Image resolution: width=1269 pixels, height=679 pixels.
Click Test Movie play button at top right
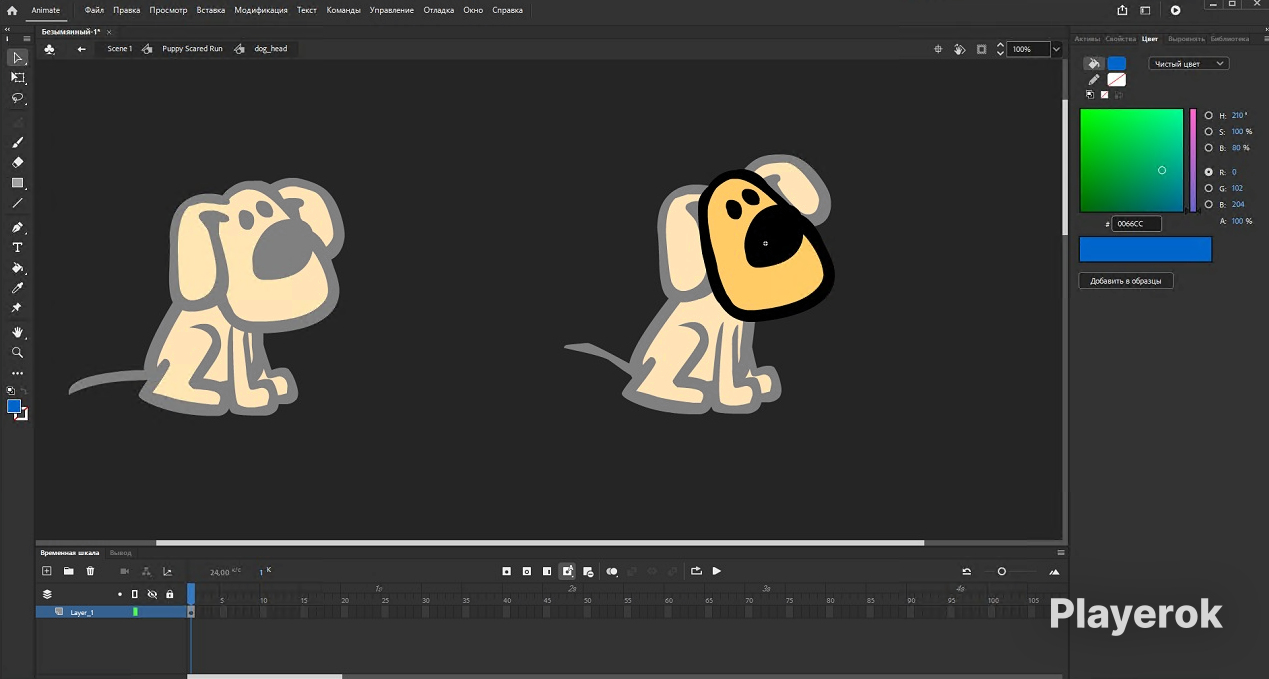(1176, 10)
